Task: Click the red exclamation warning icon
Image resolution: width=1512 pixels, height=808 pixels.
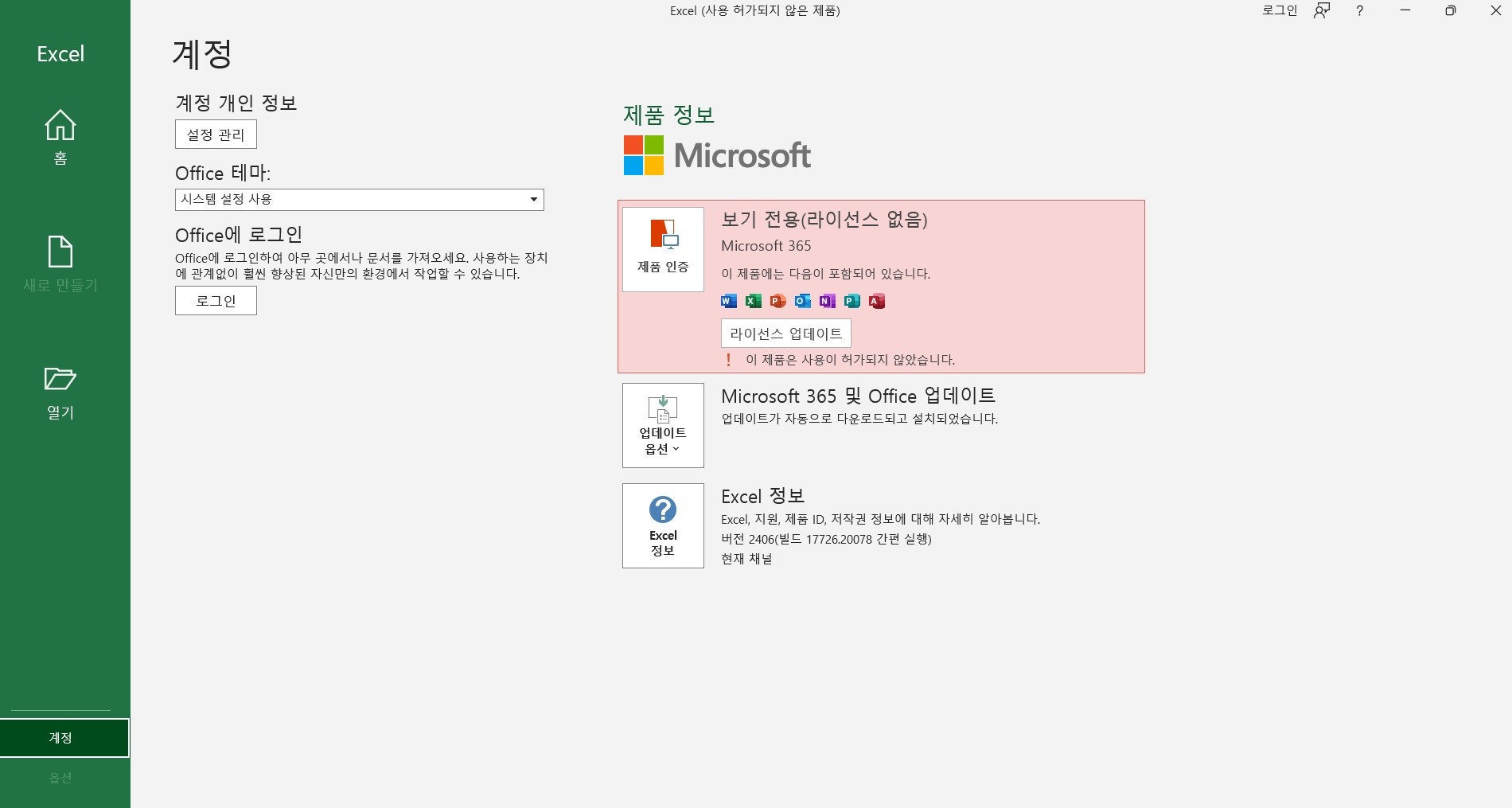Action: [x=728, y=360]
